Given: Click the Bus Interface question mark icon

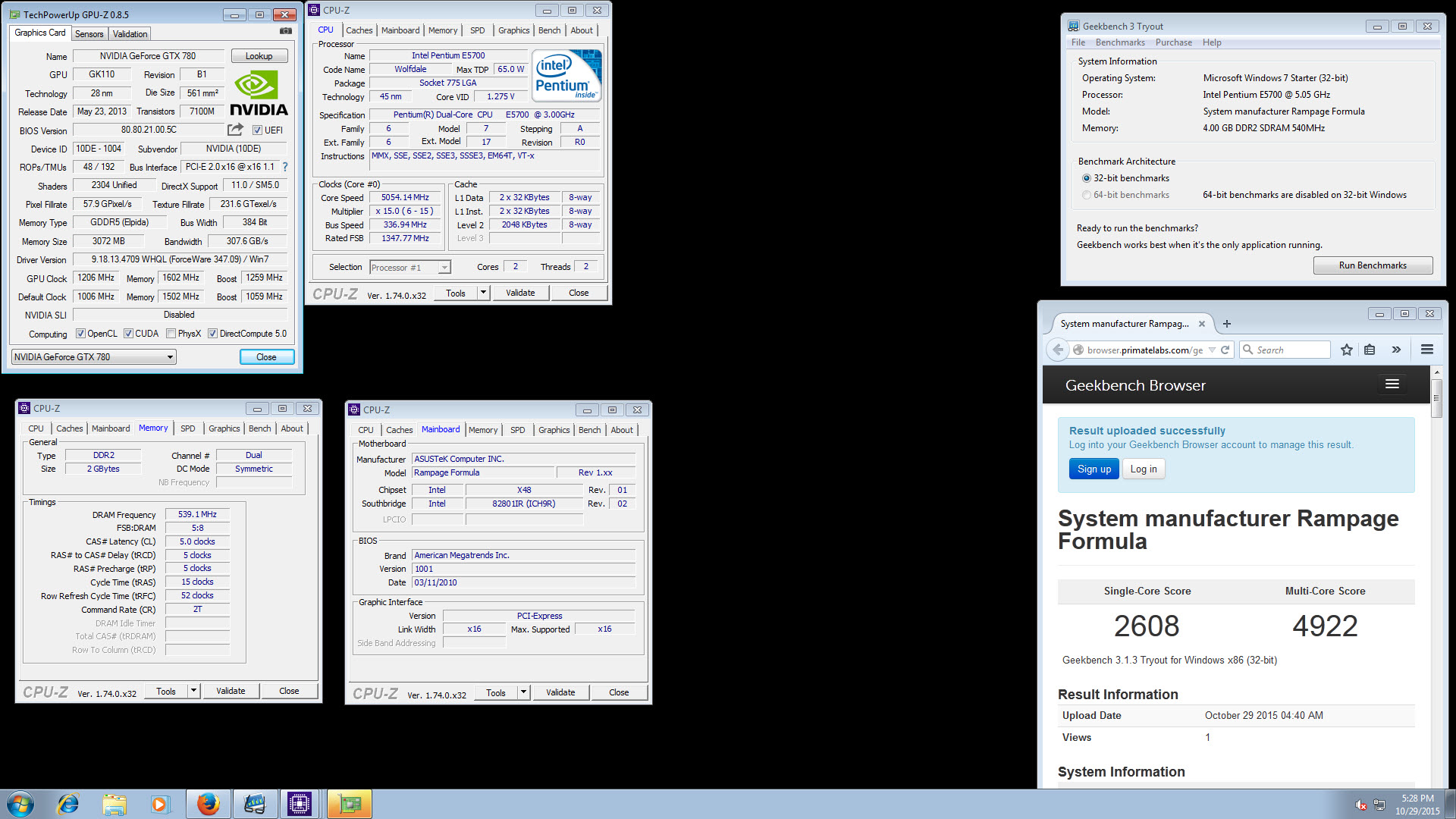Looking at the screenshot, I should [285, 167].
